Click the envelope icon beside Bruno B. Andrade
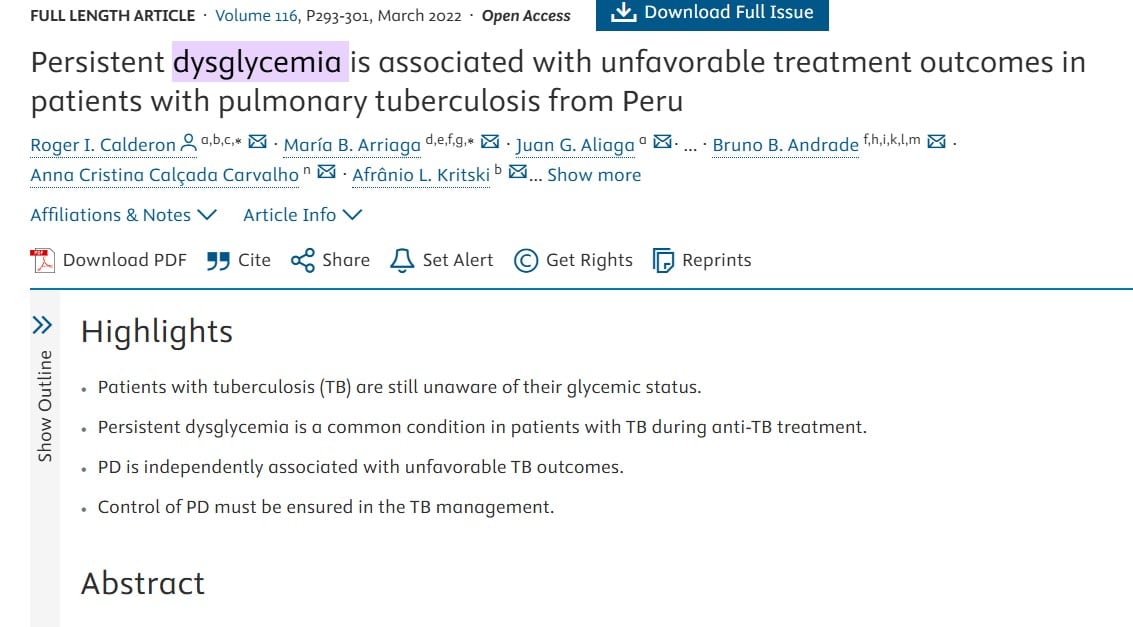Image resolution: width=1133 pixels, height=627 pixels. click(936, 142)
